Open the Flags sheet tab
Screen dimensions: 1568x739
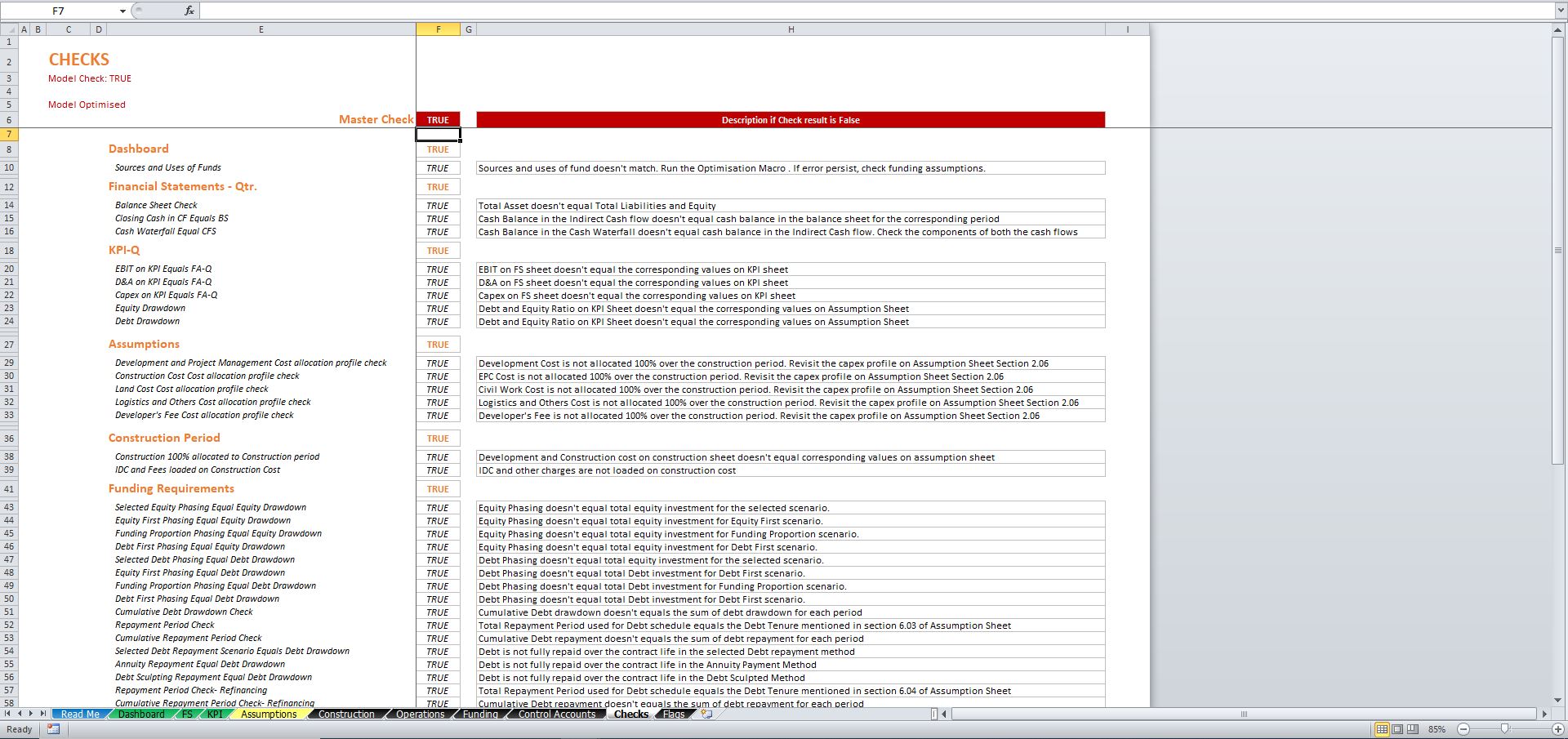coord(674,714)
